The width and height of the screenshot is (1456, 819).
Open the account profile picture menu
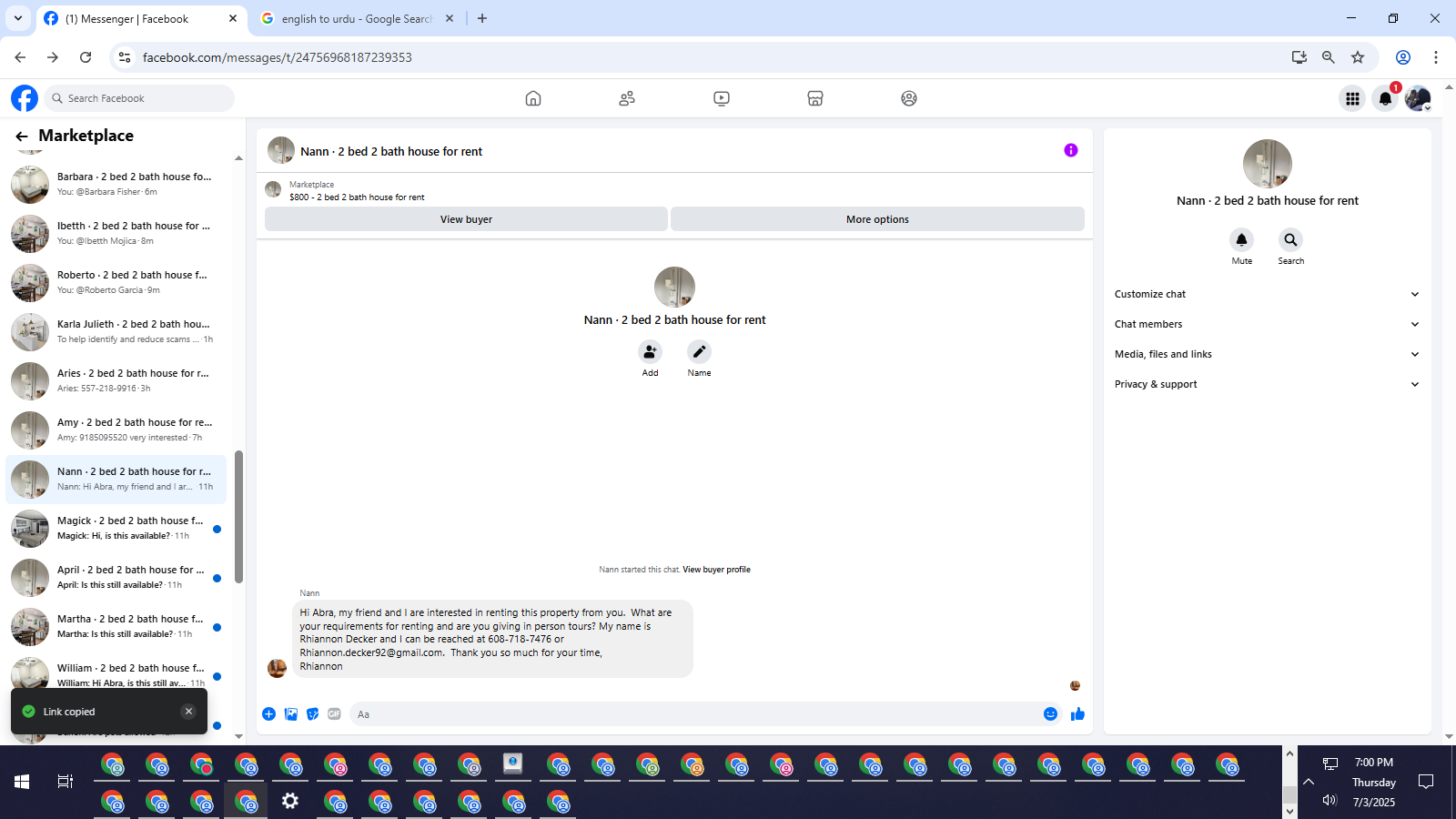click(1418, 98)
